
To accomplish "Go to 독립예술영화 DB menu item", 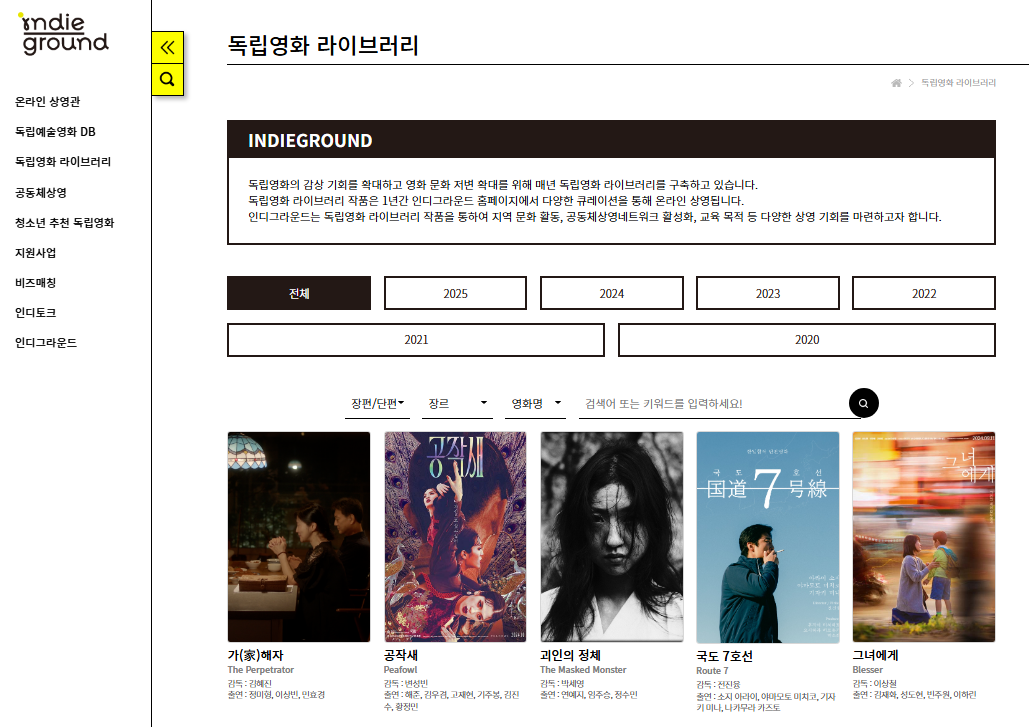I will coord(55,132).
